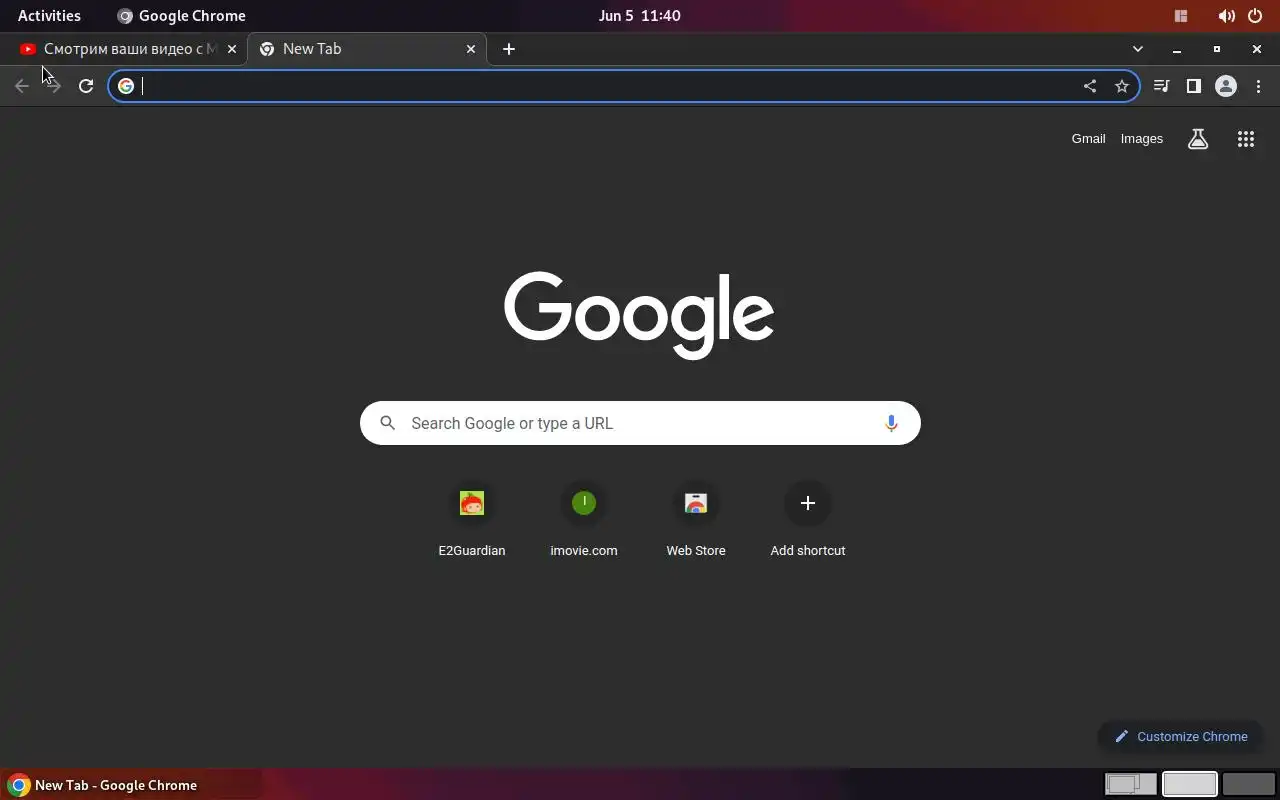Open the imovie.com shortcut
The height and width of the screenshot is (800, 1280).
tap(584, 520)
